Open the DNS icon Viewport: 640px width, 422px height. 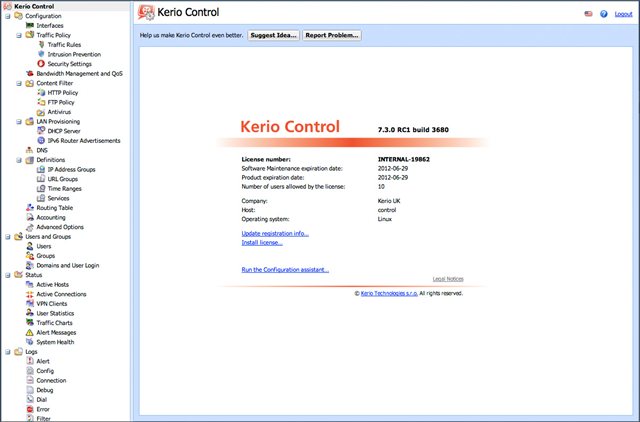click(30, 150)
